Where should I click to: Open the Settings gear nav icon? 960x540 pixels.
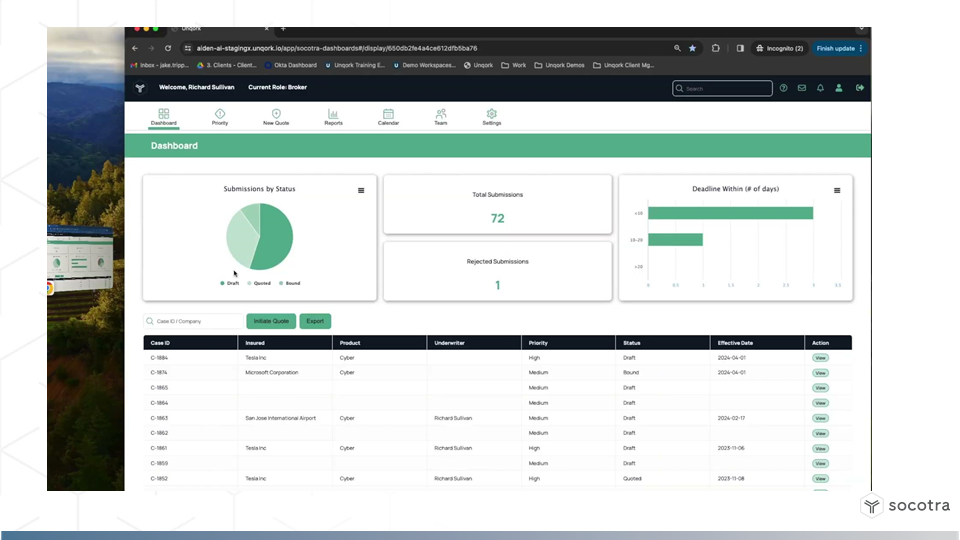tap(492, 116)
